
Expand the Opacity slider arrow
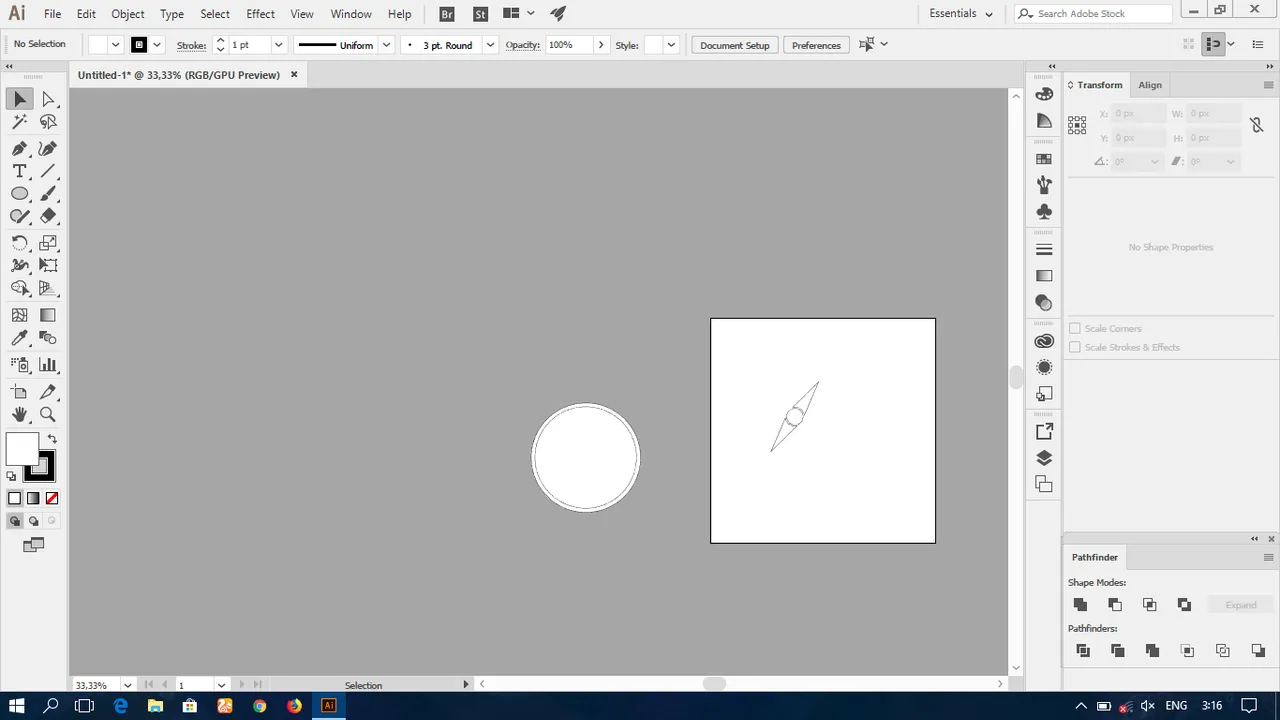point(600,45)
